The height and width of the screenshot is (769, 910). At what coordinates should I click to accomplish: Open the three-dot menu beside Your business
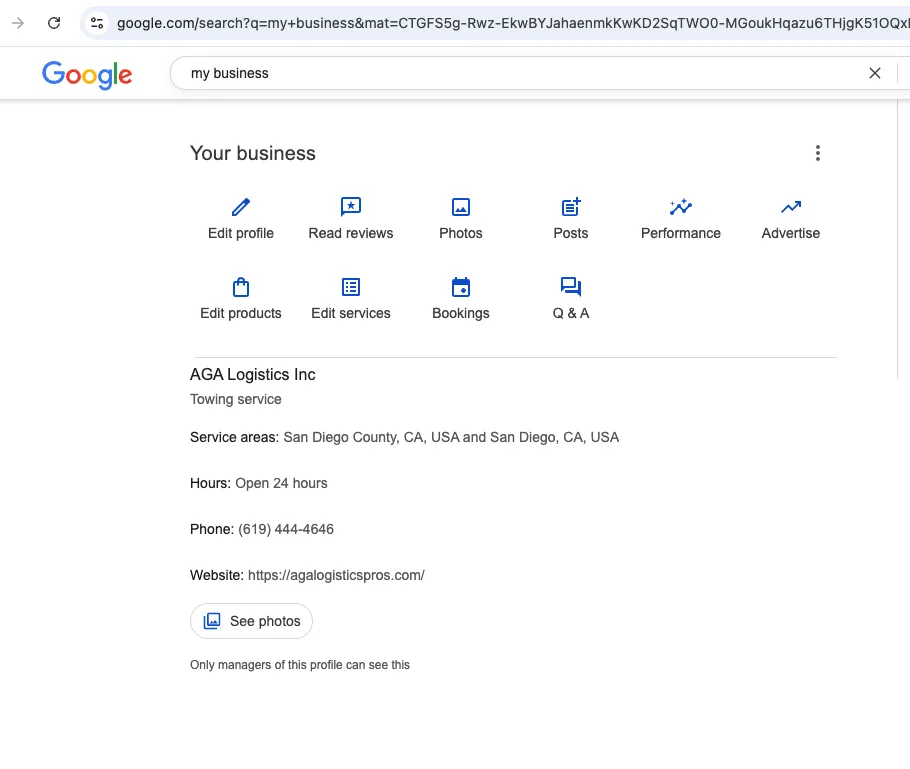(818, 153)
